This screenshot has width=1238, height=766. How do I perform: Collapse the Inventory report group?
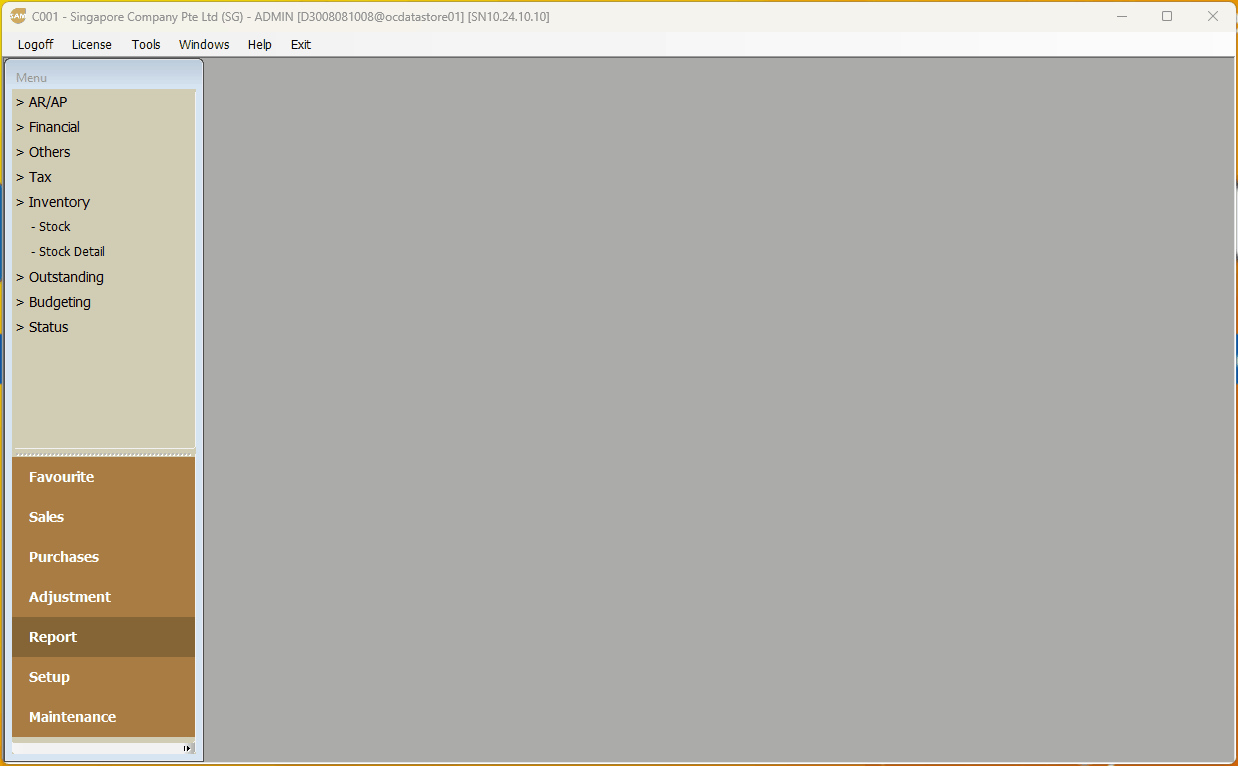(53, 202)
